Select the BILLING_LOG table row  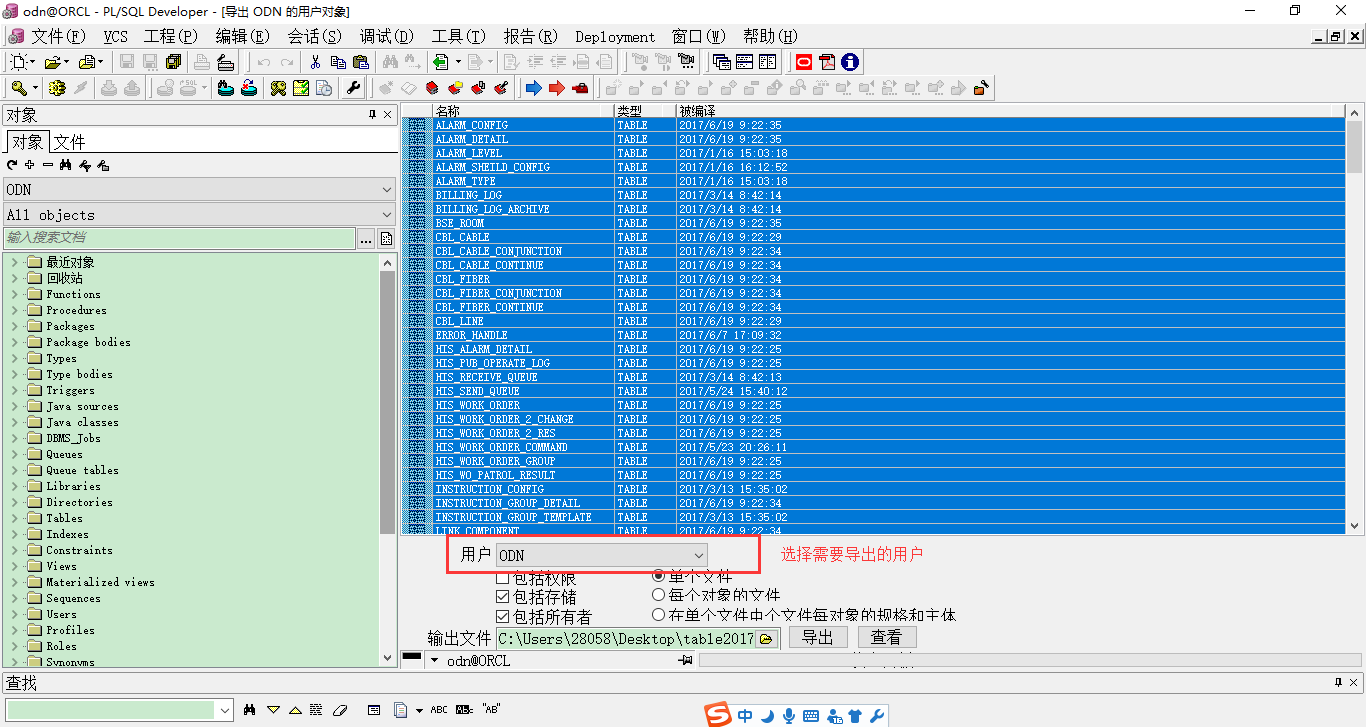click(x=875, y=195)
